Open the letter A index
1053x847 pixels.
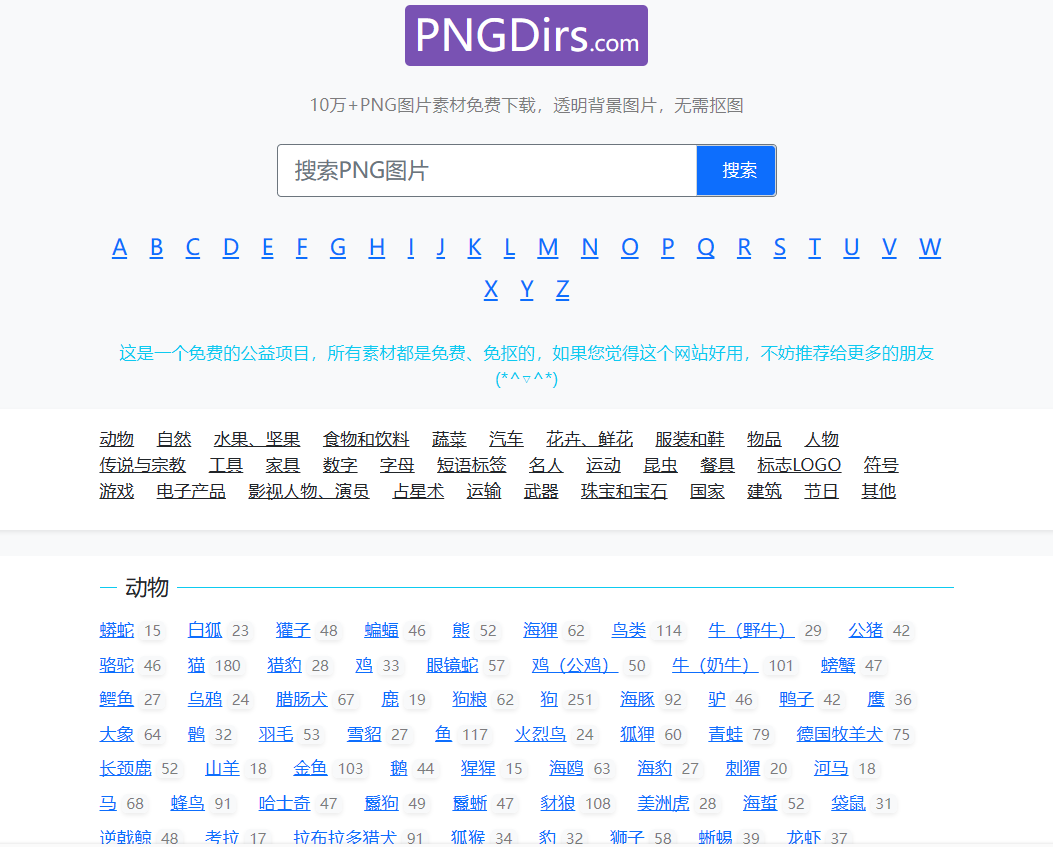tap(120, 247)
